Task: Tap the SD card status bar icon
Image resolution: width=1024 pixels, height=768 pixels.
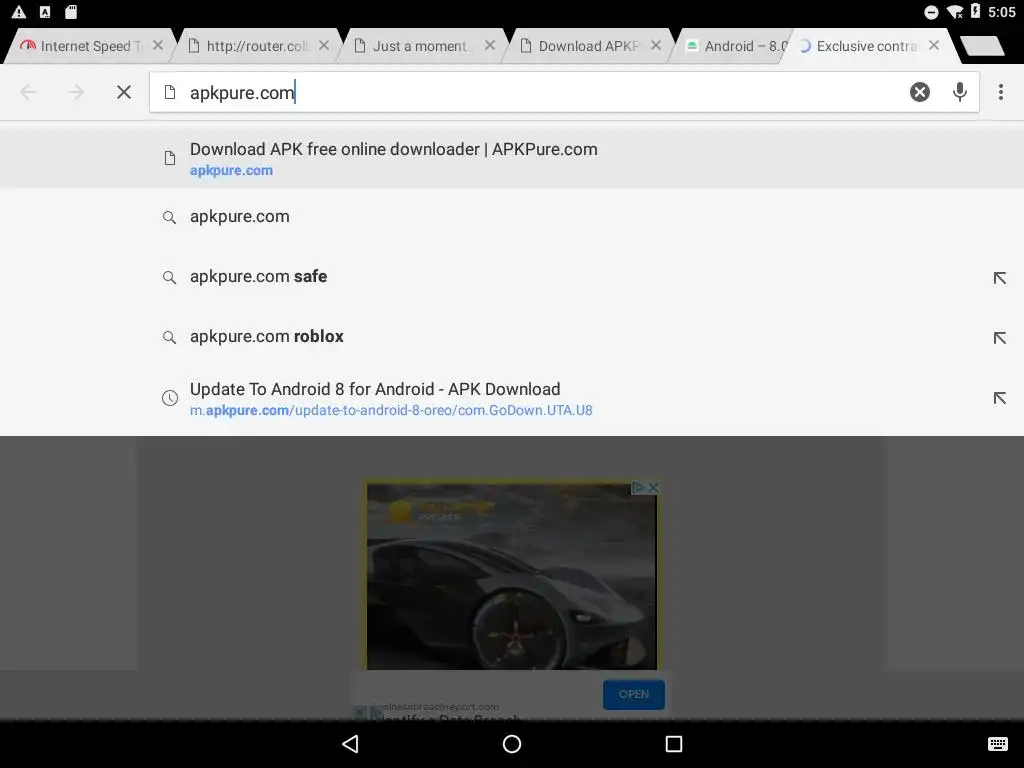Action: point(71,12)
